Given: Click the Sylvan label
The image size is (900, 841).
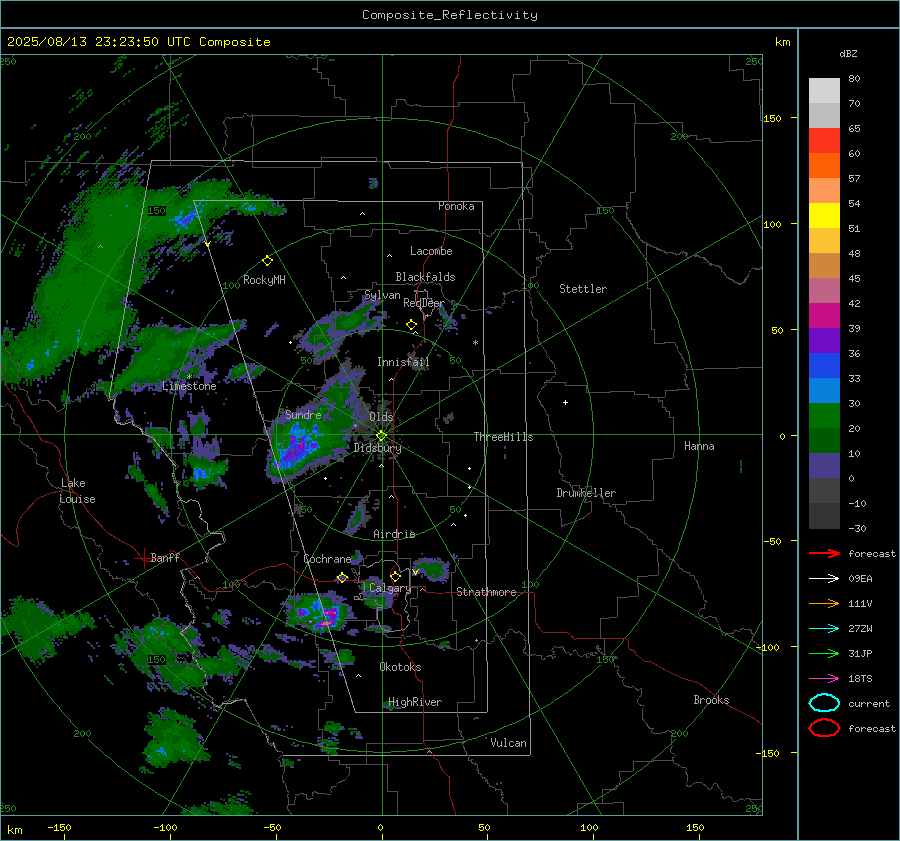Looking at the screenshot, I should pyautogui.click(x=382, y=296).
